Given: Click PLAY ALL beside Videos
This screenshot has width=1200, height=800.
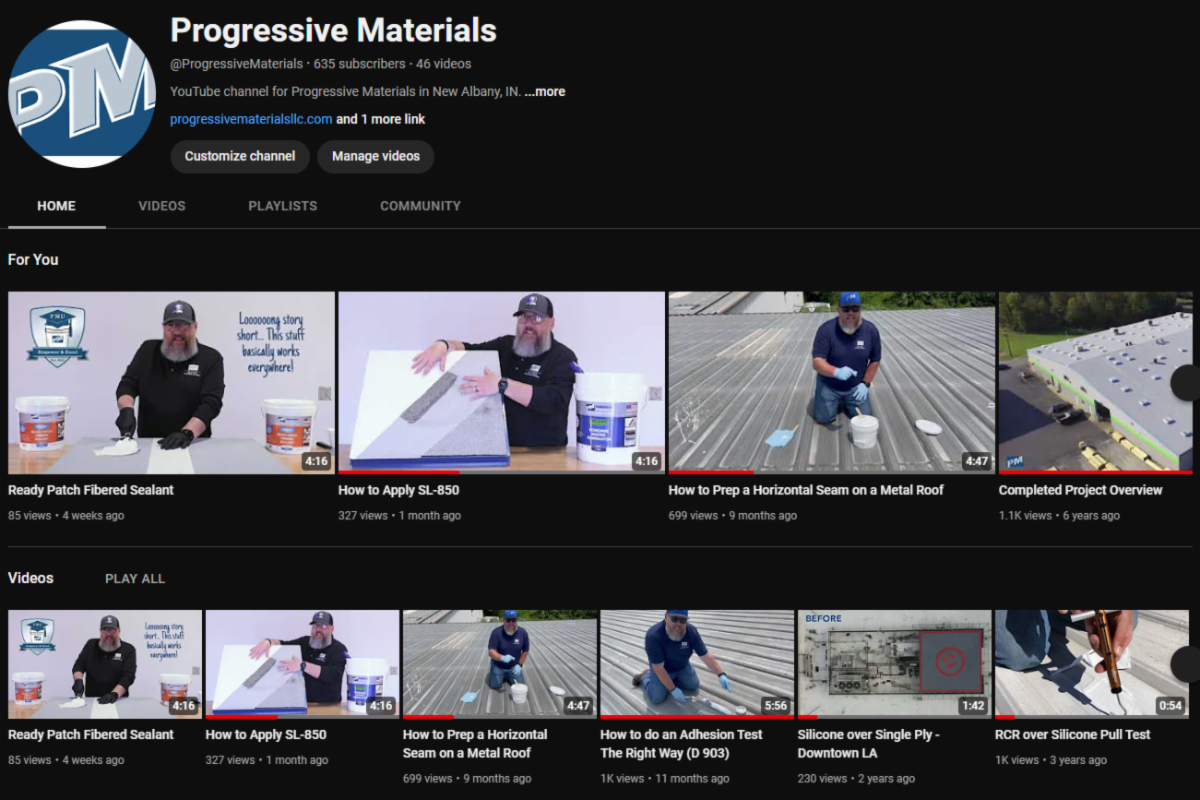Looking at the screenshot, I should click(x=135, y=579).
